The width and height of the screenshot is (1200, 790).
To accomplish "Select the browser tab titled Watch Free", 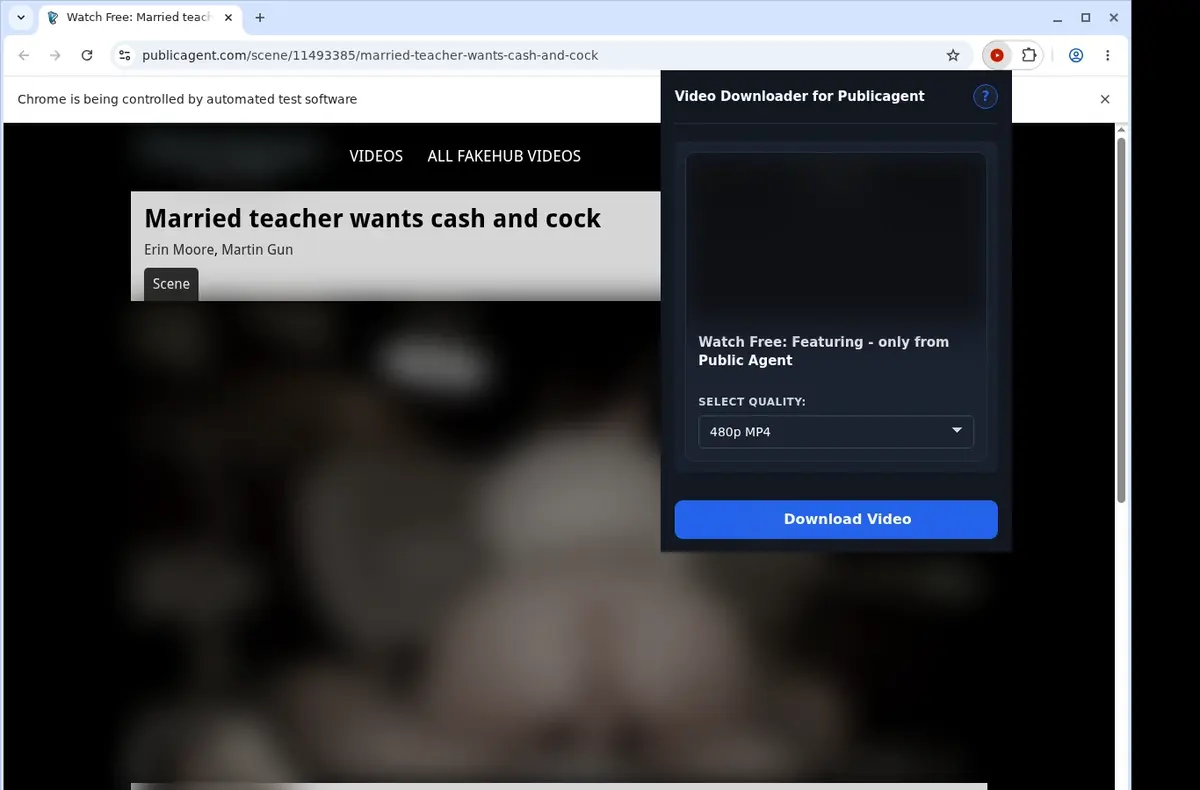I will pyautogui.click(x=138, y=18).
